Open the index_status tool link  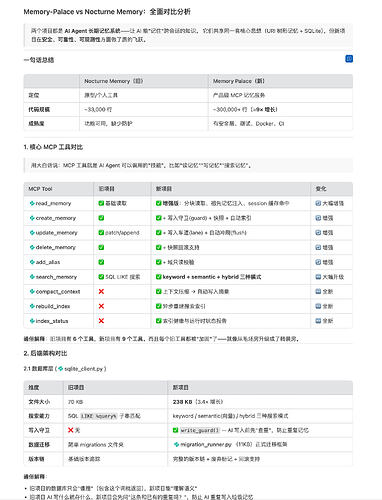click(x=49, y=321)
